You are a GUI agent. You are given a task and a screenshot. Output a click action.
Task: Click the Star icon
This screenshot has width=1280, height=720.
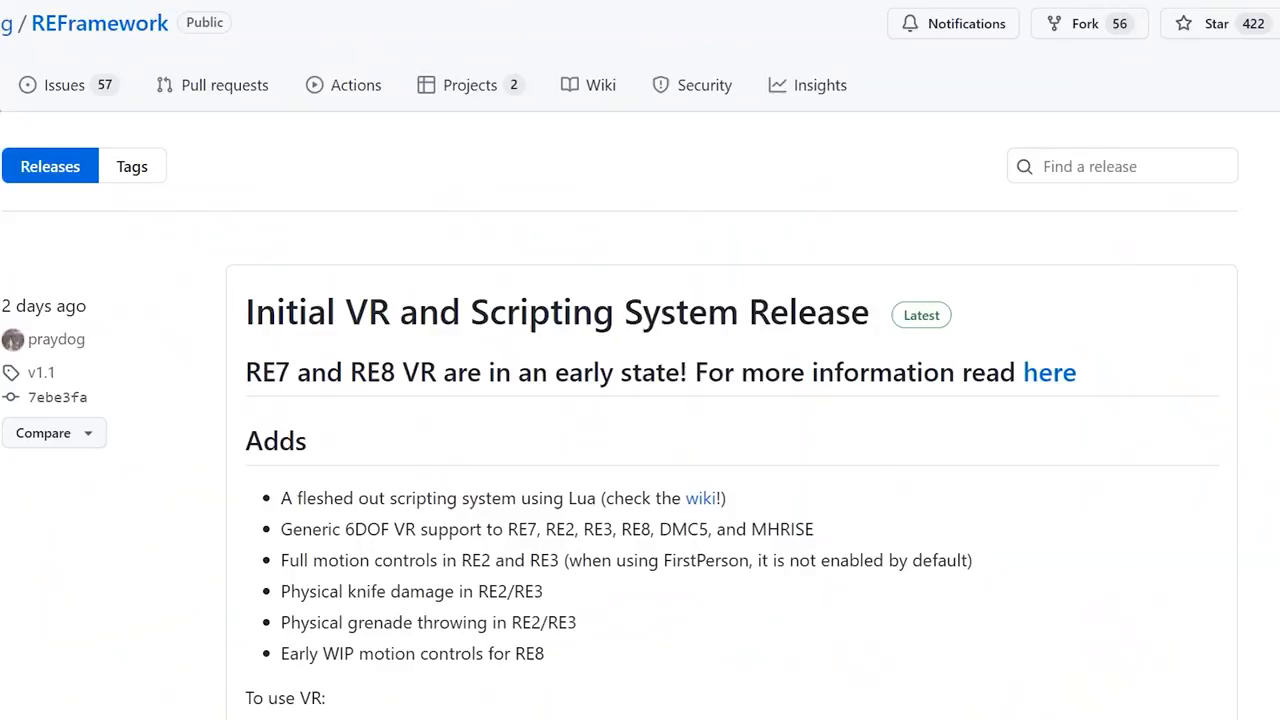[x=1184, y=23]
